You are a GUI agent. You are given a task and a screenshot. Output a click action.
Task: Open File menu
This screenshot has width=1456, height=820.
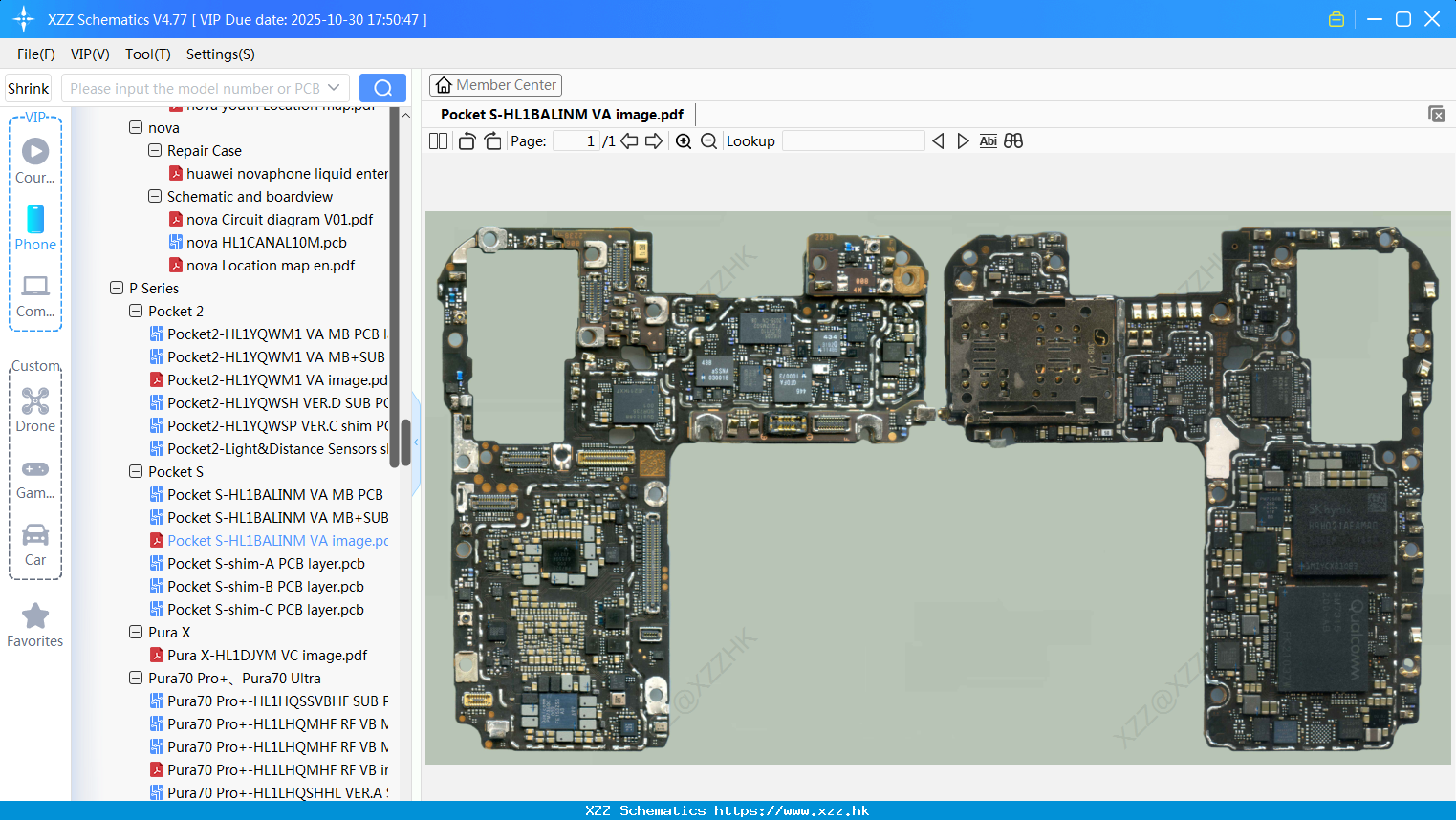(36, 54)
